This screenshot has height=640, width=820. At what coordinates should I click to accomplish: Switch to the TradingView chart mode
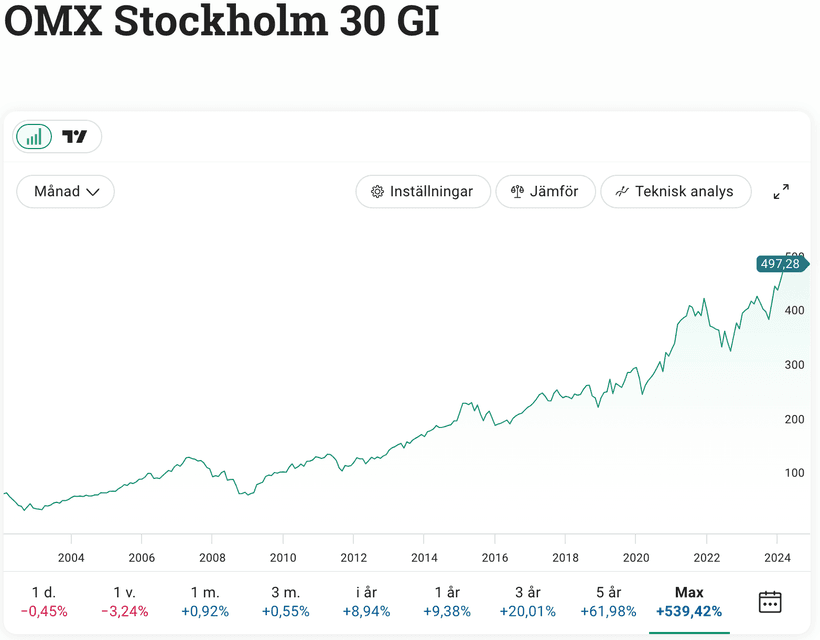tap(75, 137)
